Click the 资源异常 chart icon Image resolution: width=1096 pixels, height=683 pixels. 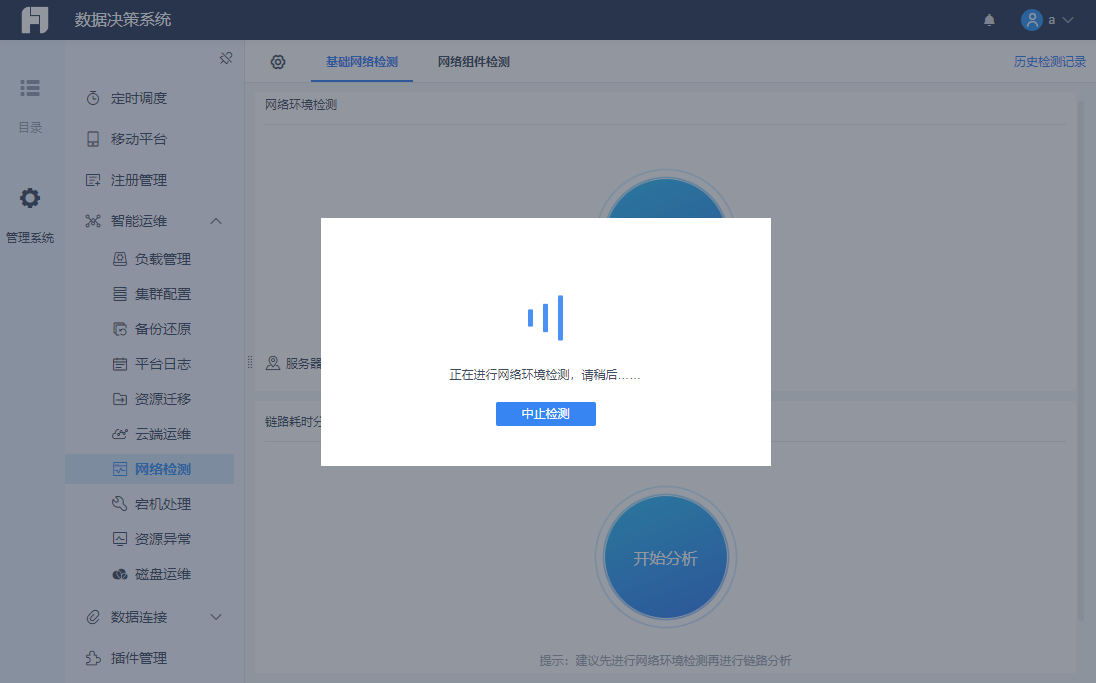[120, 539]
